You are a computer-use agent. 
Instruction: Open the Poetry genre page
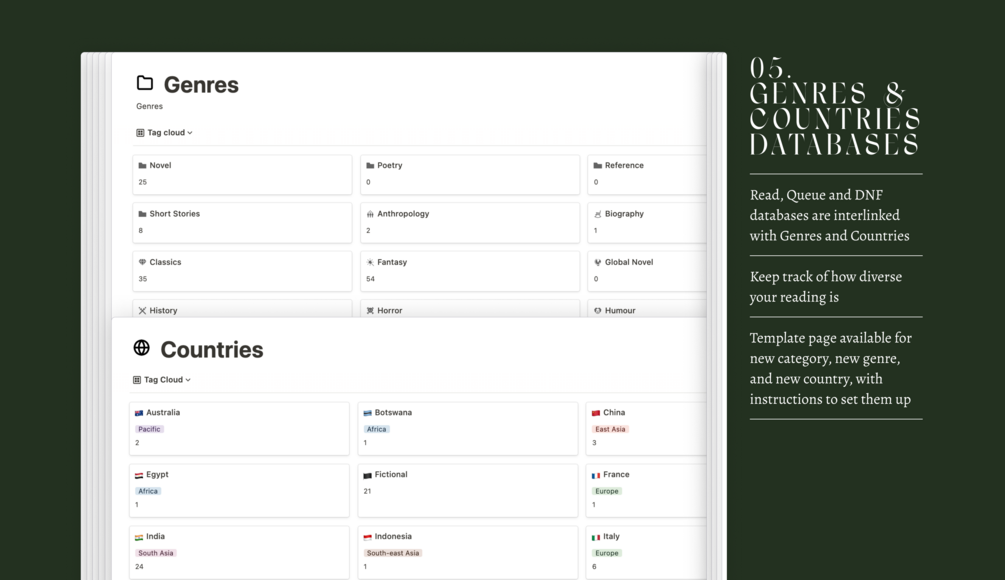[470, 174]
